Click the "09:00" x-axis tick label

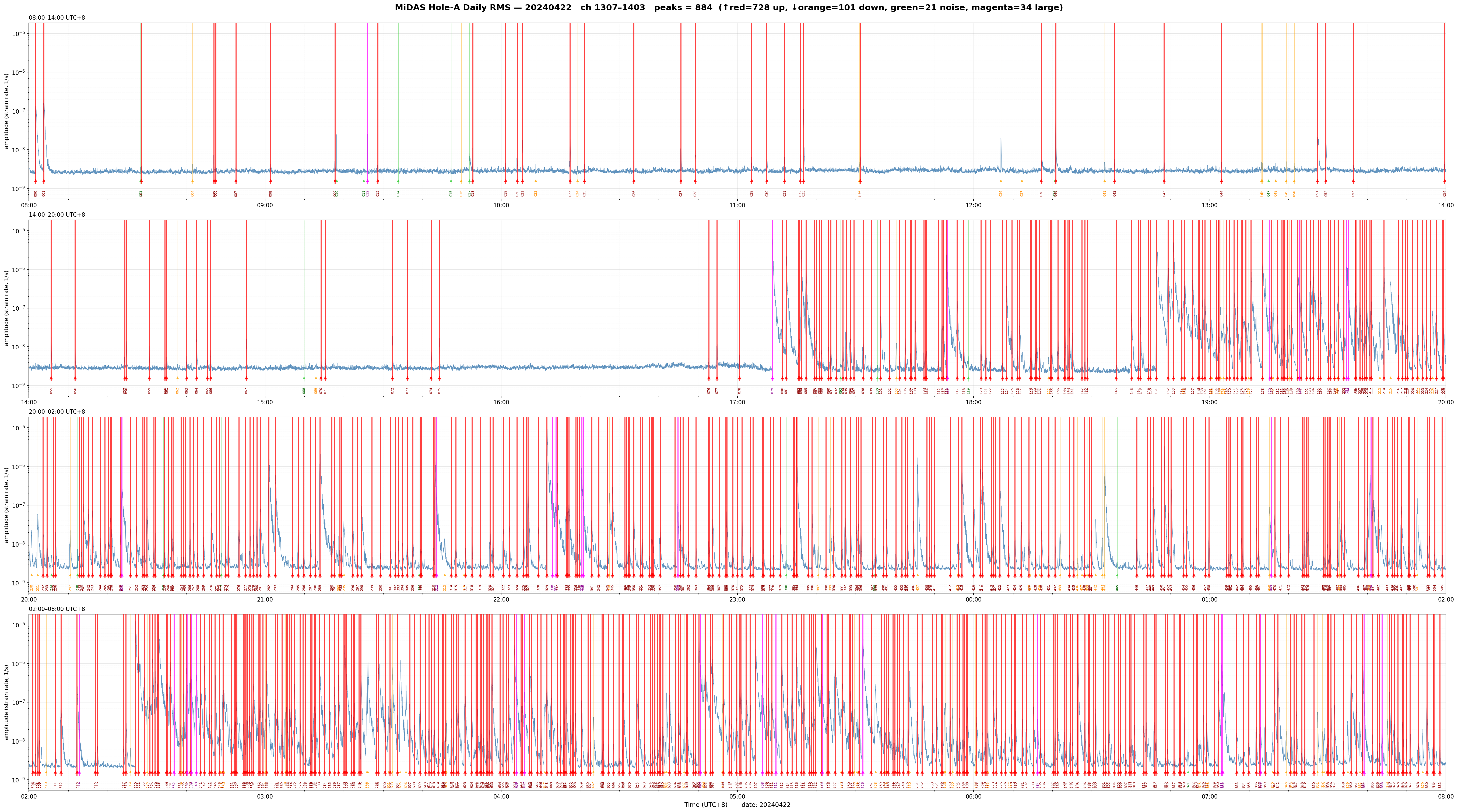[265, 205]
